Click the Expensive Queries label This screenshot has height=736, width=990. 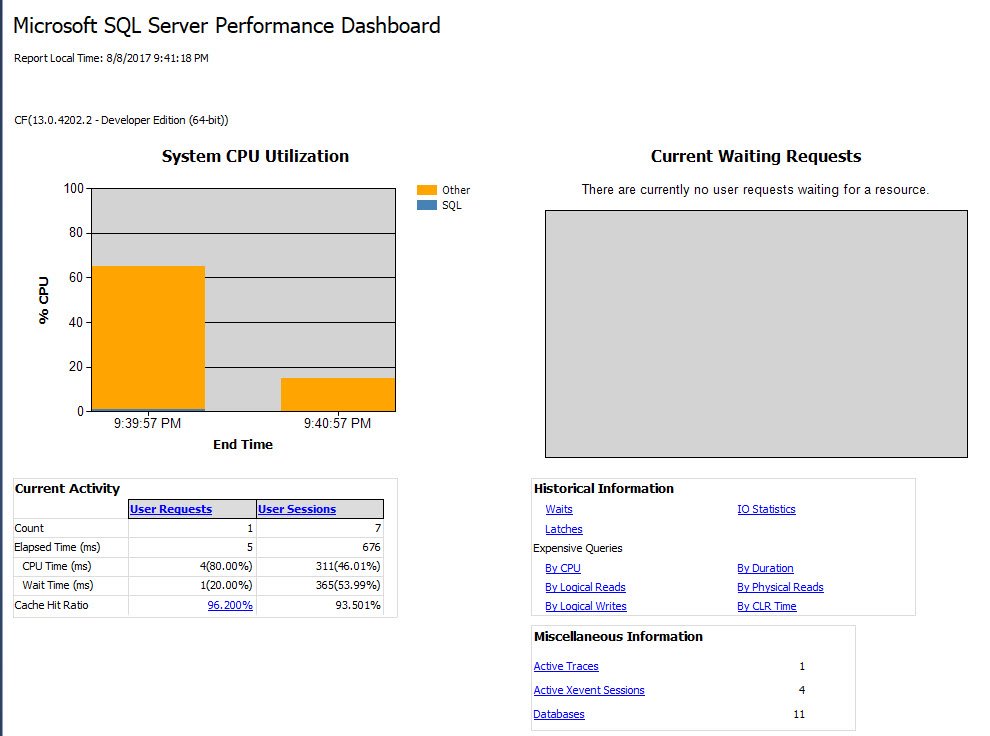pos(578,548)
